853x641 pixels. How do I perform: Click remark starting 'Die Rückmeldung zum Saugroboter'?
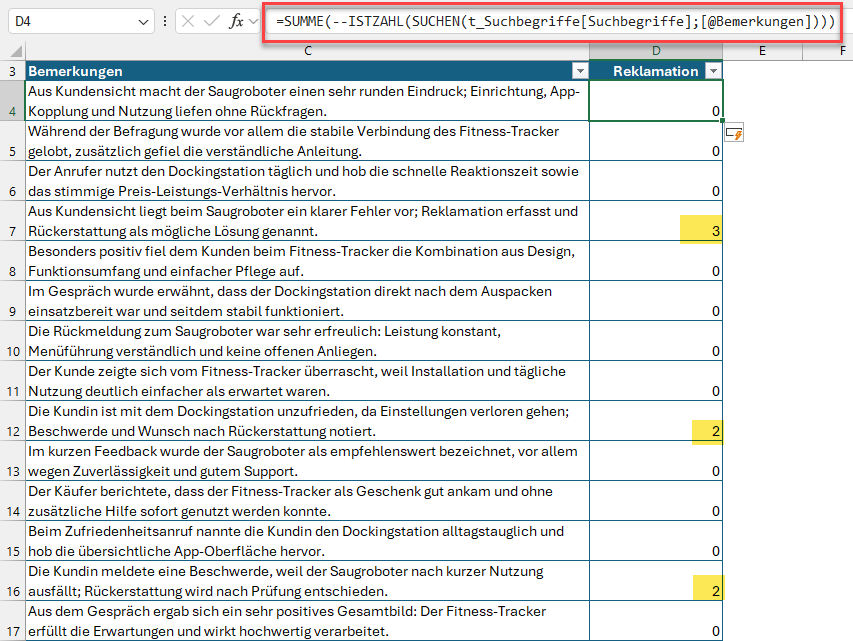[x=307, y=341]
